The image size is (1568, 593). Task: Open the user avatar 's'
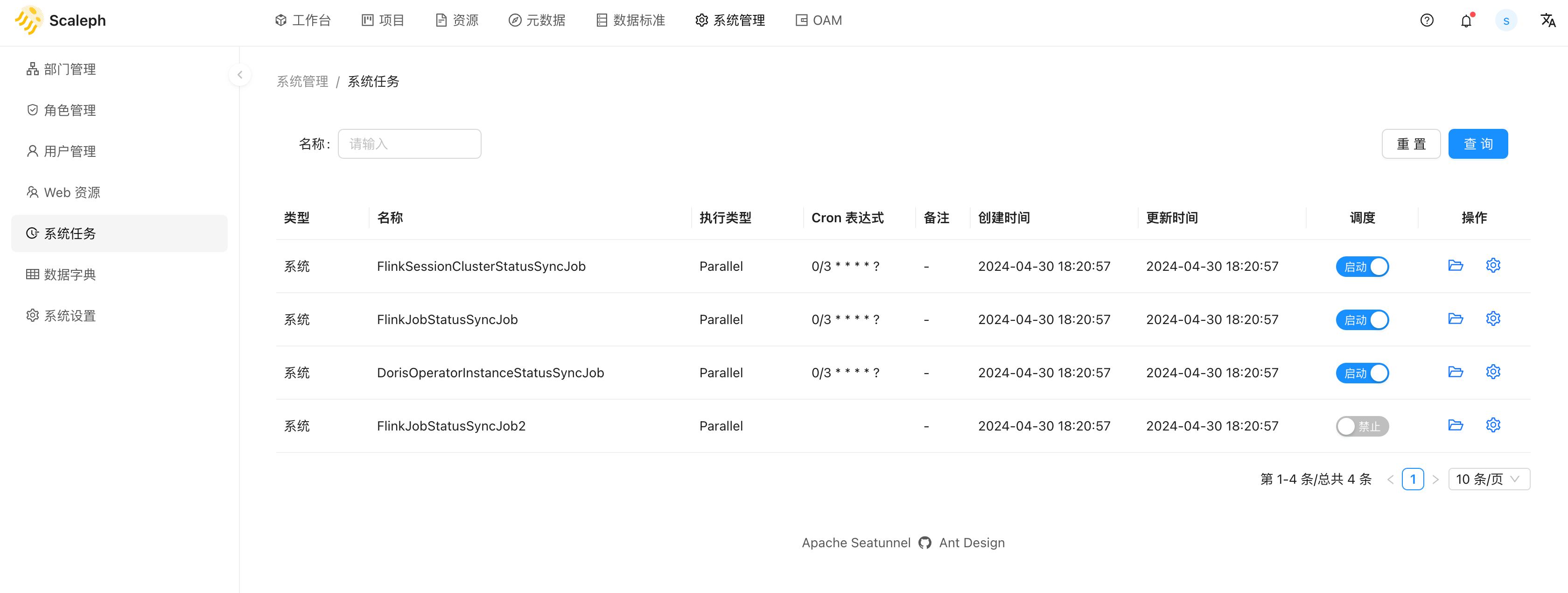coord(1506,21)
